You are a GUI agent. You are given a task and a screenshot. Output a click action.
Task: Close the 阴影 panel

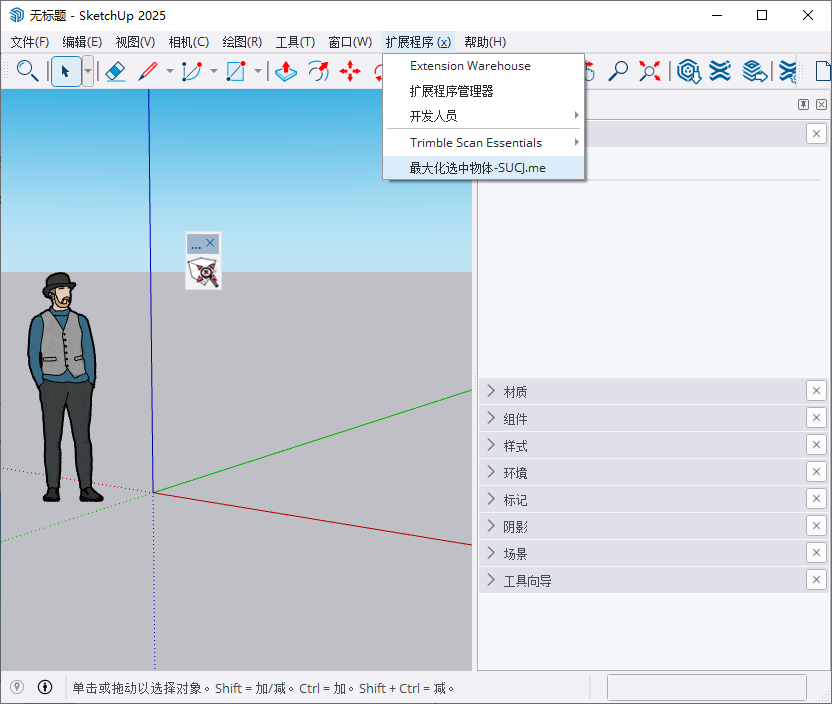(x=816, y=525)
